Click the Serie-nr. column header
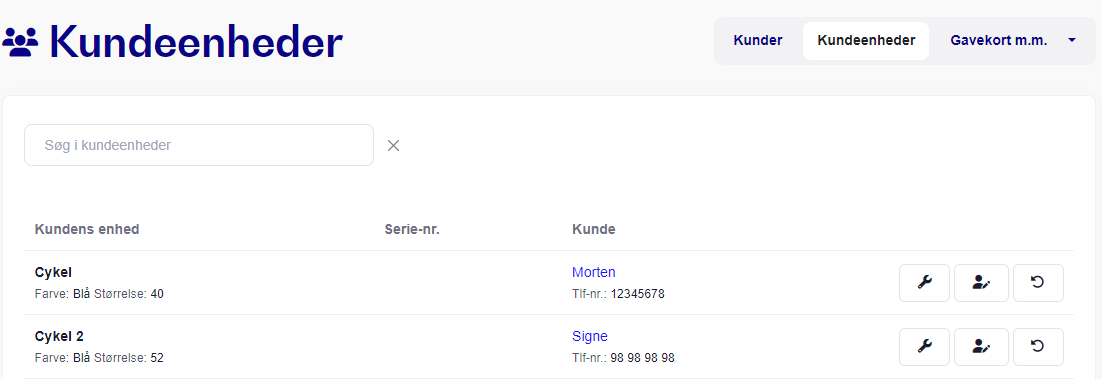 click(412, 229)
